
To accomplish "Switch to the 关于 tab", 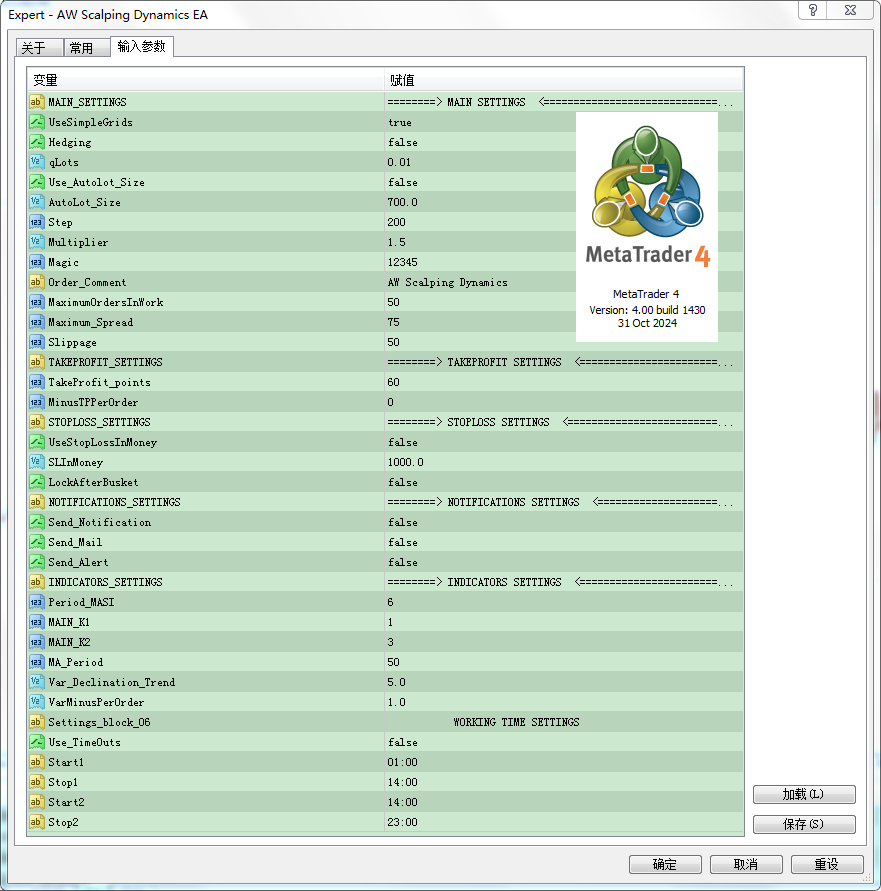I will pos(34,48).
